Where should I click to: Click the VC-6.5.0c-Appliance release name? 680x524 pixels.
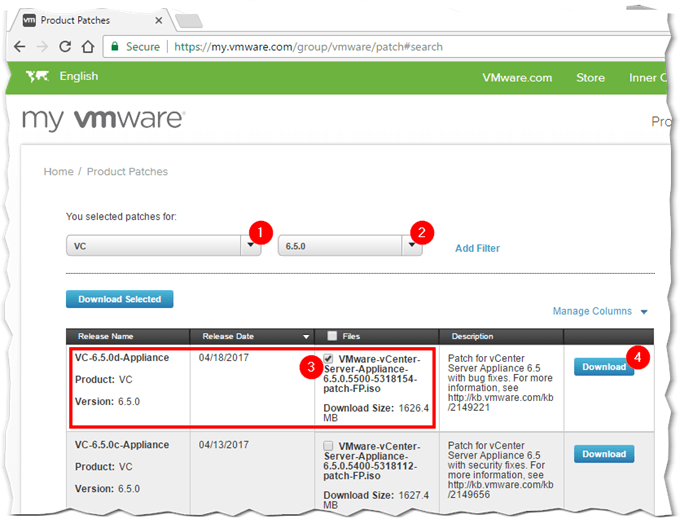coord(122,445)
